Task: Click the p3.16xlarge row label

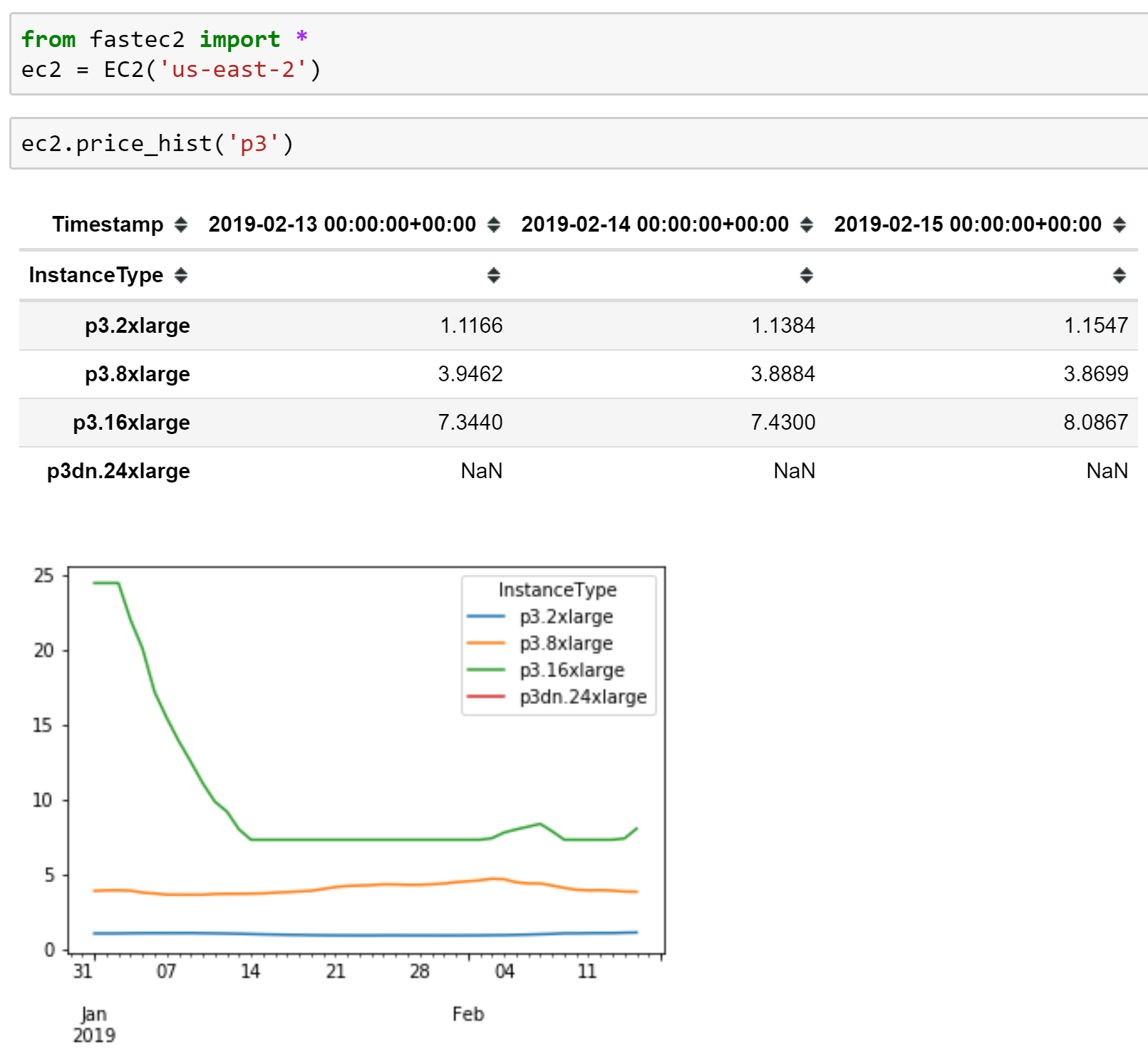Action: [x=131, y=423]
